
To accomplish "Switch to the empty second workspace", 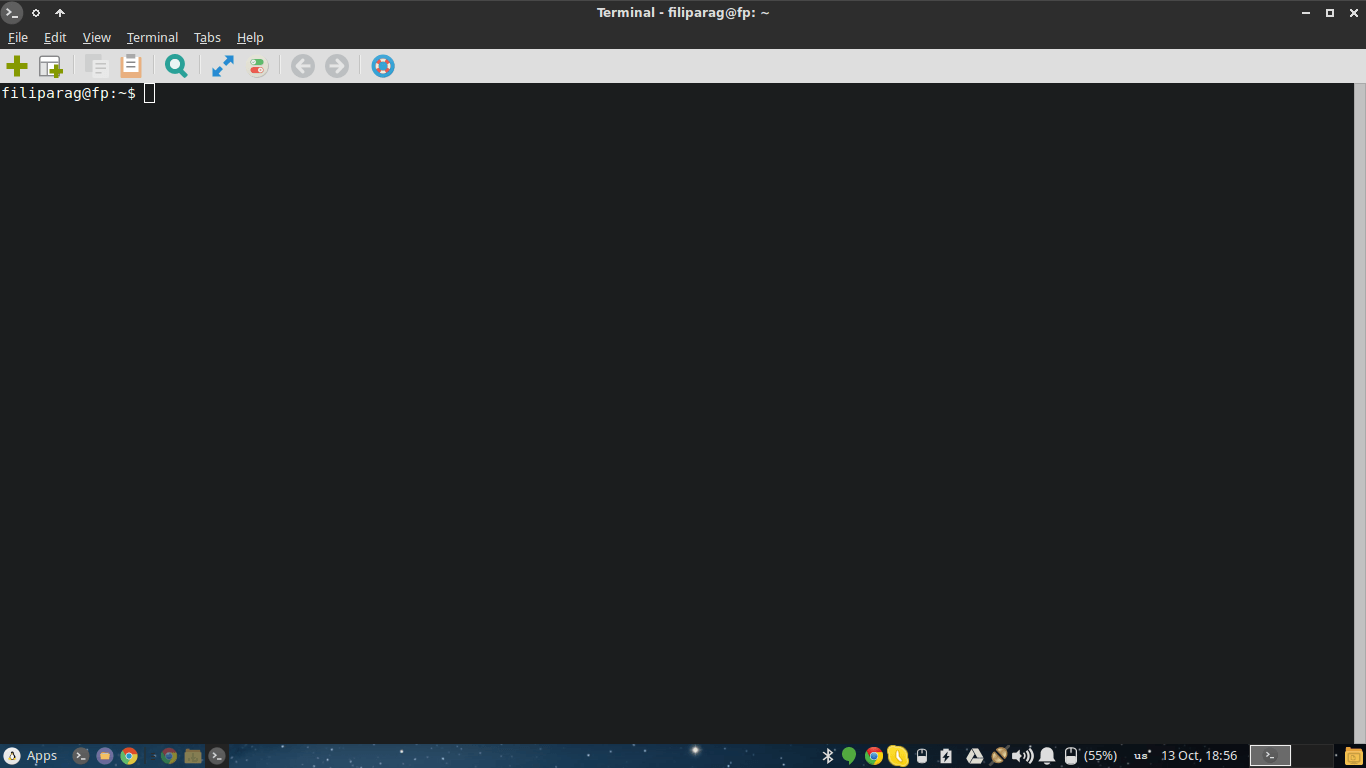I will [x=1312, y=756].
